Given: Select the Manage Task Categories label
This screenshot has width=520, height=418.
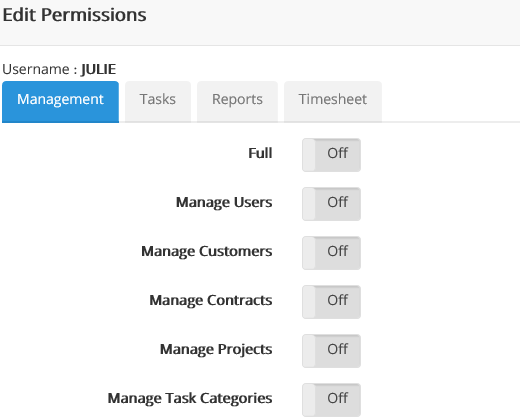Looking at the screenshot, I should (x=190, y=398).
